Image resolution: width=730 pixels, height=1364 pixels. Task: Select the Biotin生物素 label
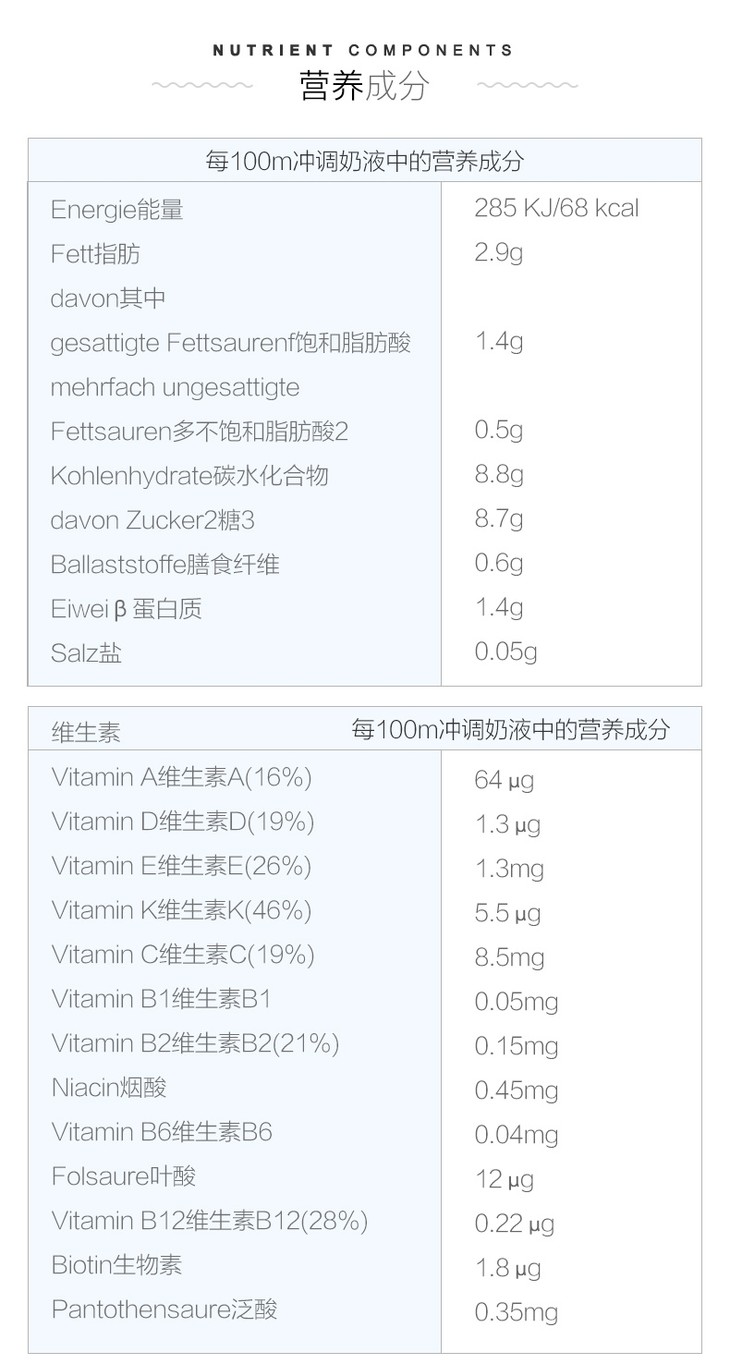tap(117, 1265)
